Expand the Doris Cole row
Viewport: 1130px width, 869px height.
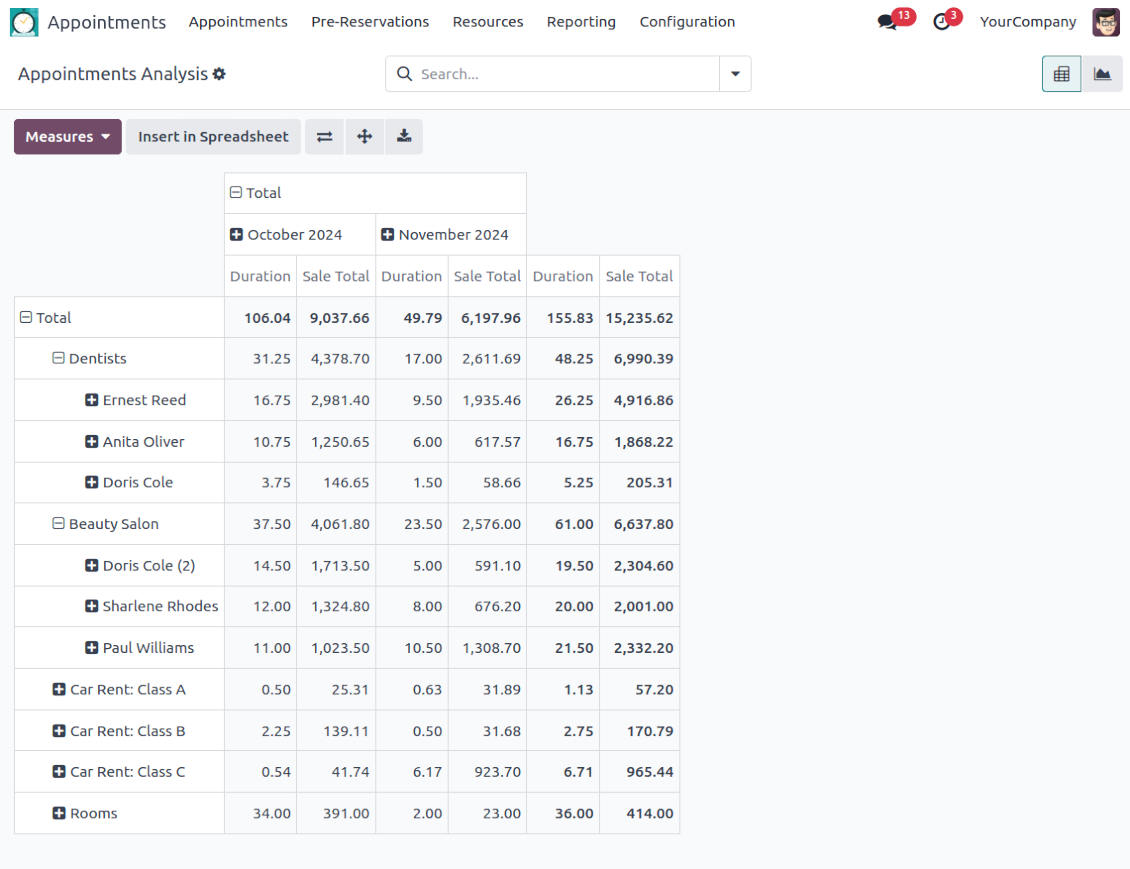tap(92, 482)
